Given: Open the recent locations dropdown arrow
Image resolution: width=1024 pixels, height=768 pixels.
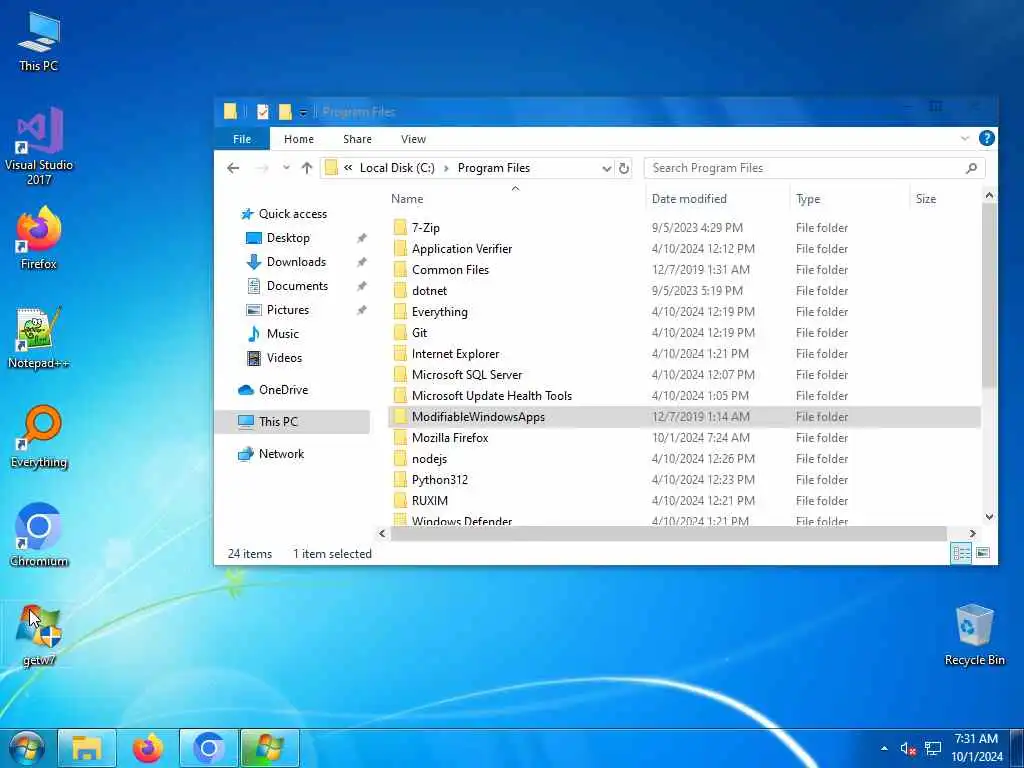Looking at the screenshot, I should (x=286, y=168).
